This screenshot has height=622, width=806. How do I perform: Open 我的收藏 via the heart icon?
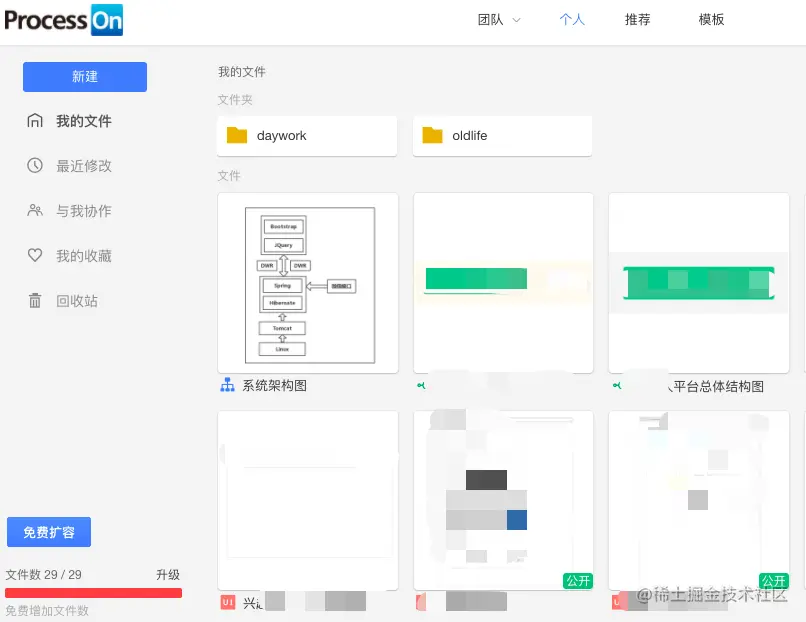(x=36, y=256)
